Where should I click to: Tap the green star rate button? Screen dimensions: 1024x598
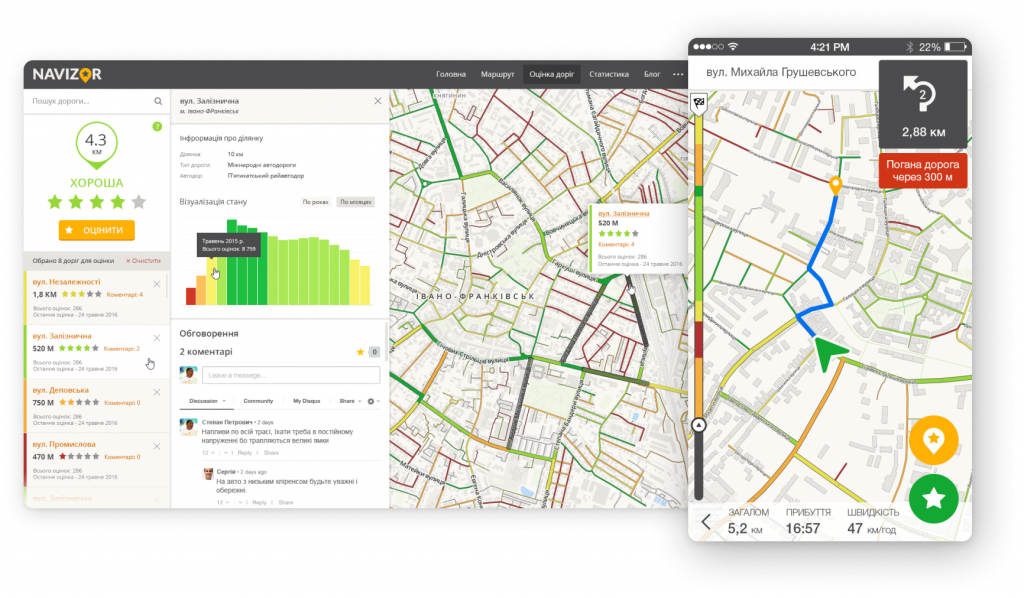933,498
